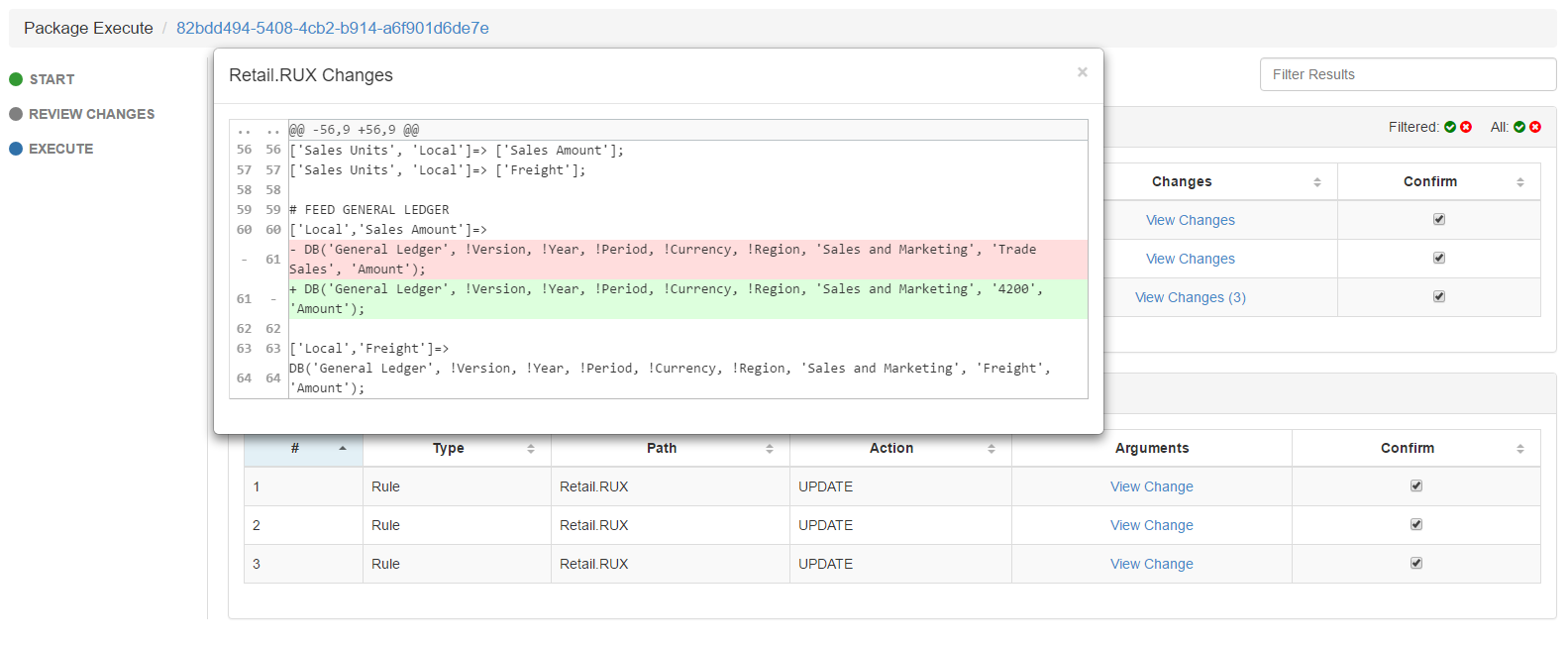Go to the START step

[x=52, y=79]
